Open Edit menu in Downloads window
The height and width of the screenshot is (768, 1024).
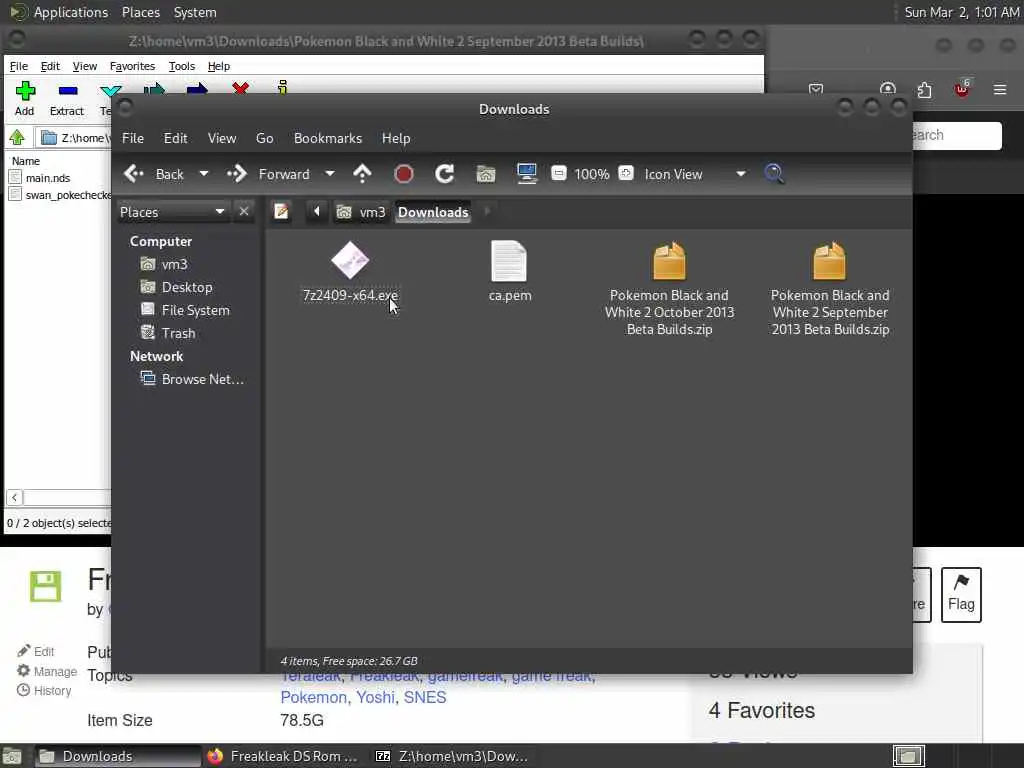(175, 138)
